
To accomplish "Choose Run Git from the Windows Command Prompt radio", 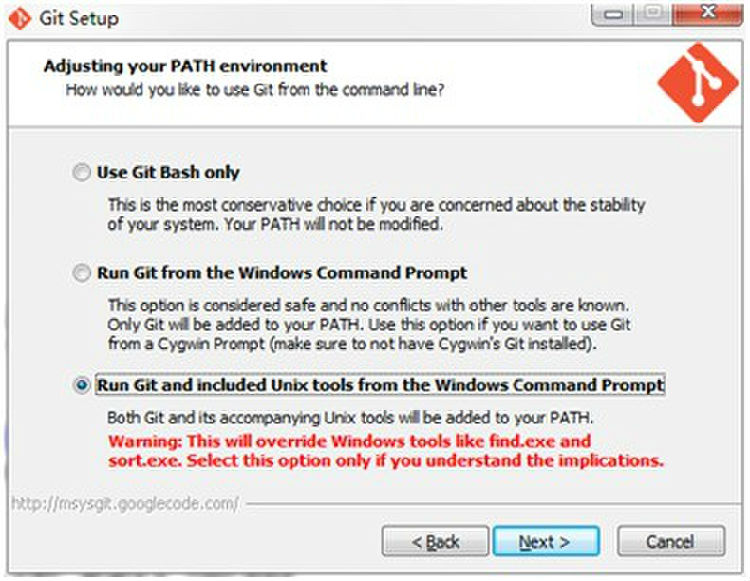I will tap(81, 273).
